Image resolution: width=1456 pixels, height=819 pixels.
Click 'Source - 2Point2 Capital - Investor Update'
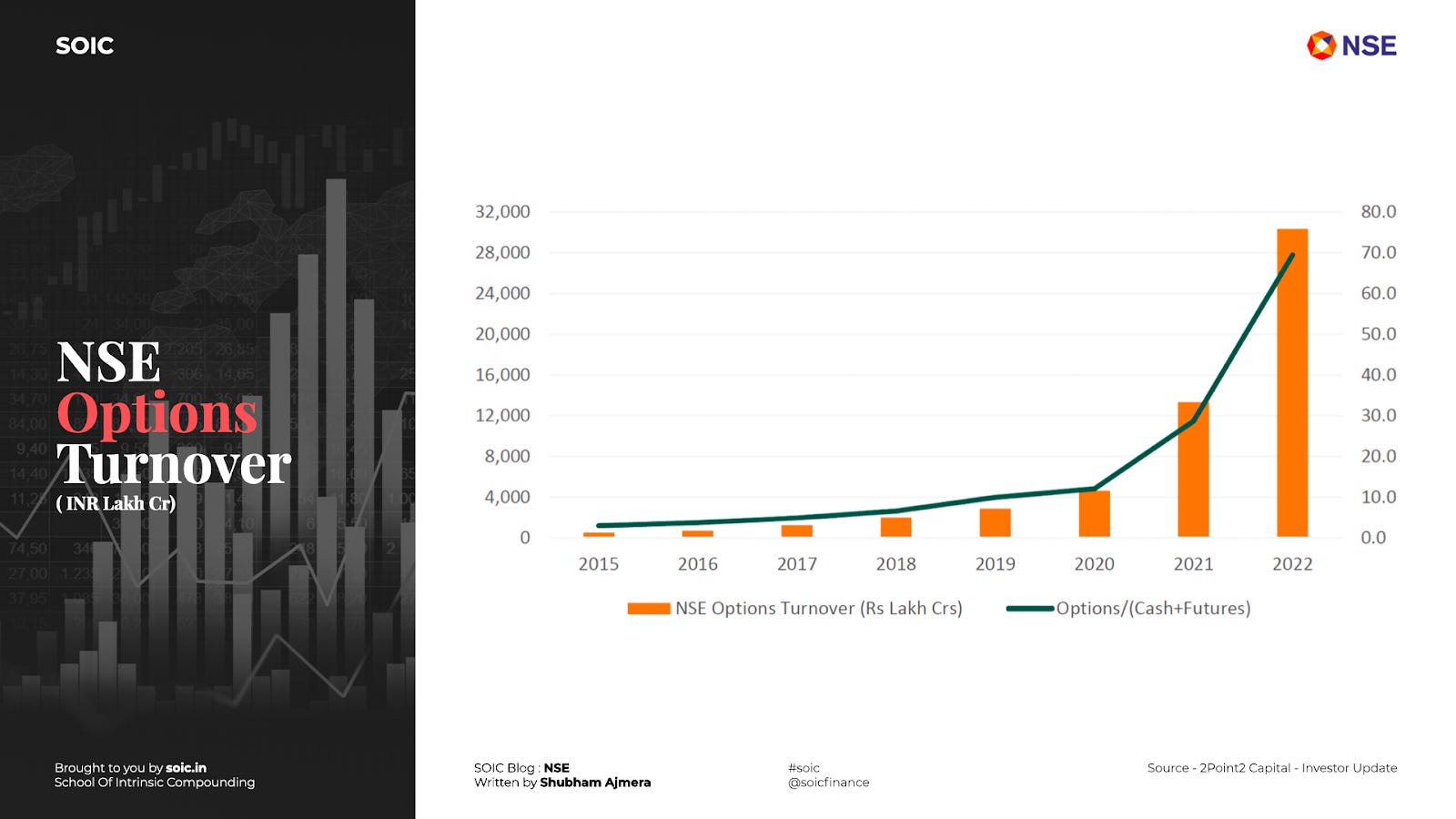[1272, 768]
